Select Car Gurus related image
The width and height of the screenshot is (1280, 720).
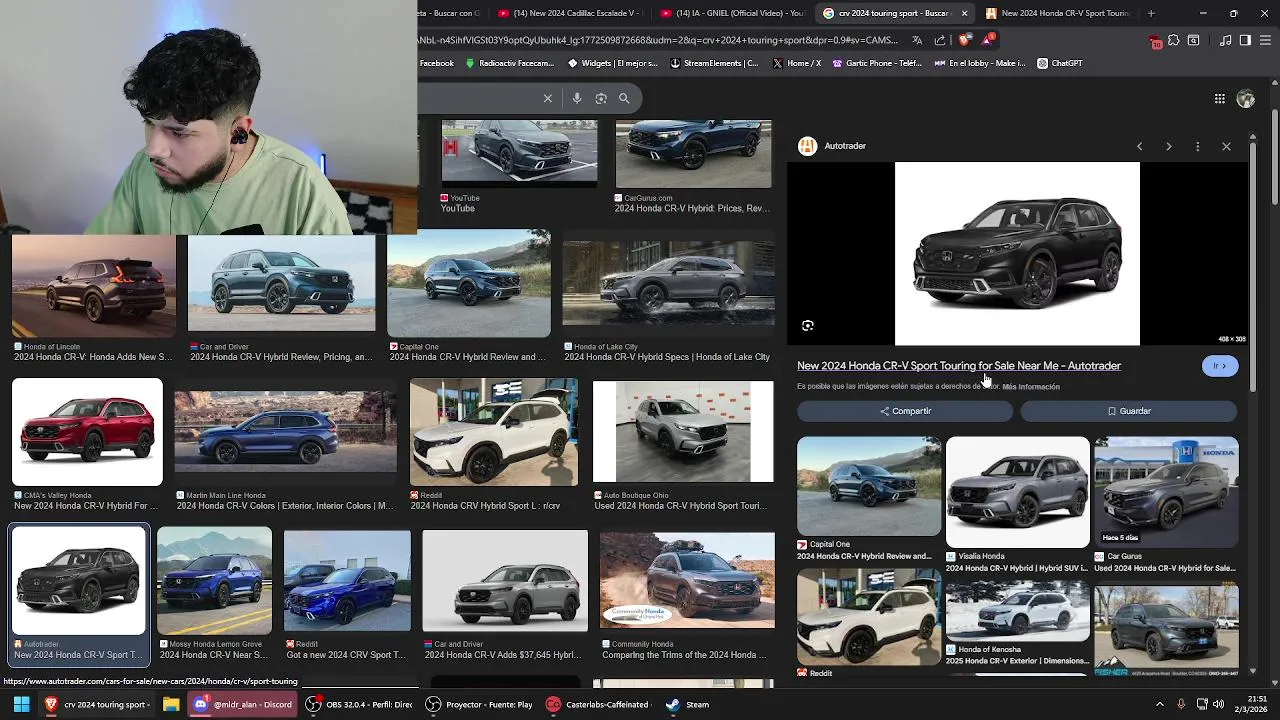(1166, 492)
